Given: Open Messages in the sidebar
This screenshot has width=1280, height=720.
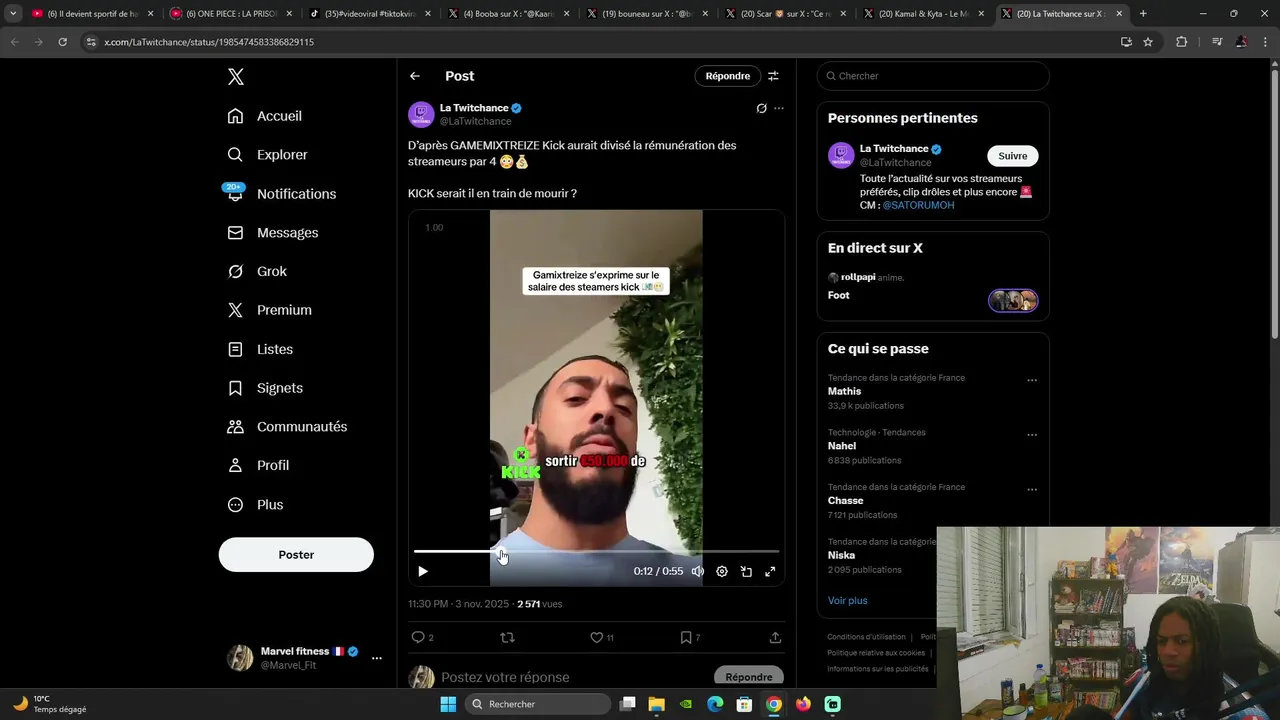Looking at the screenshot, I should point(272,233).
